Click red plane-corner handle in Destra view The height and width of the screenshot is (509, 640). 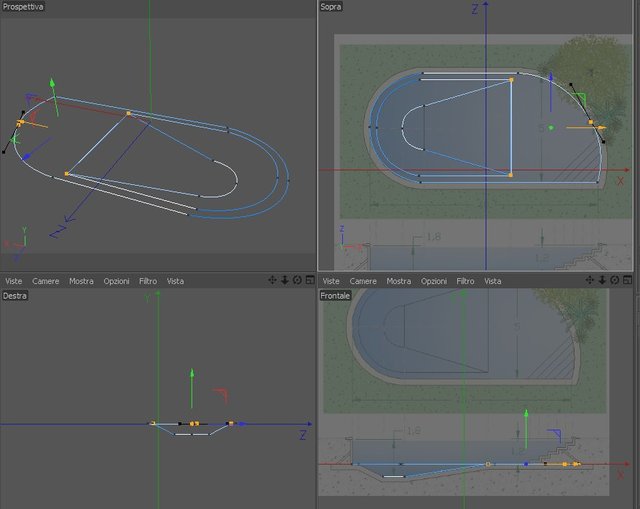tap(221, 396)
